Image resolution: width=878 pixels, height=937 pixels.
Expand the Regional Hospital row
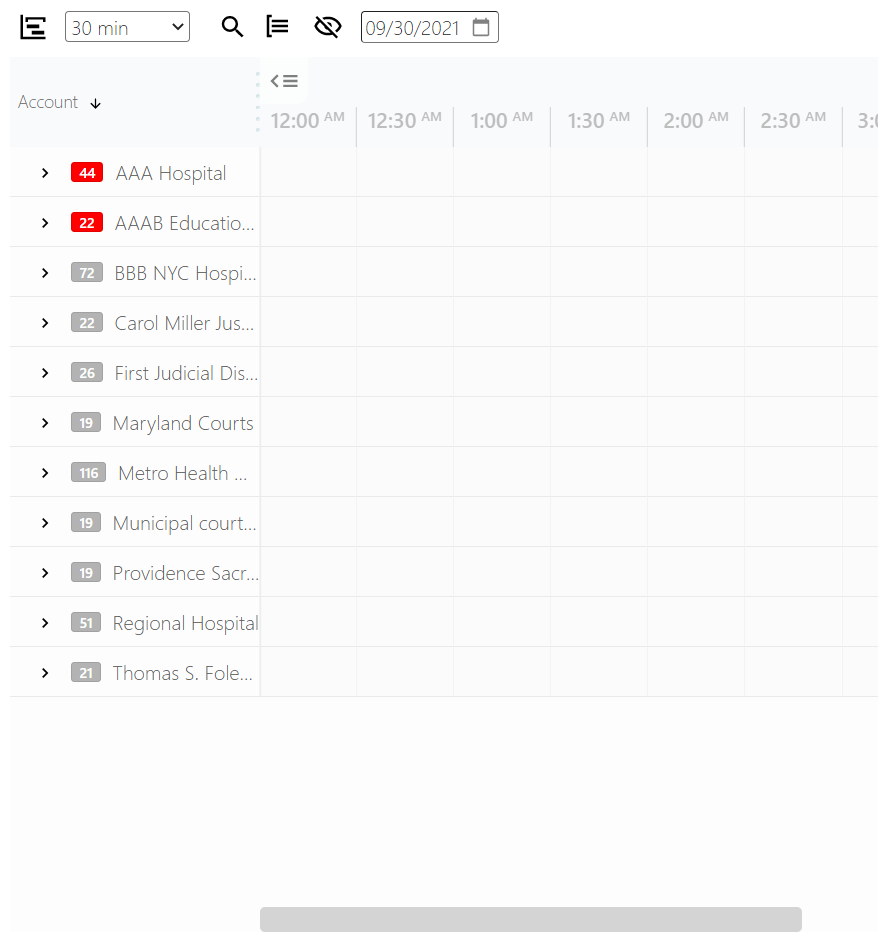(x=45, y=623)
